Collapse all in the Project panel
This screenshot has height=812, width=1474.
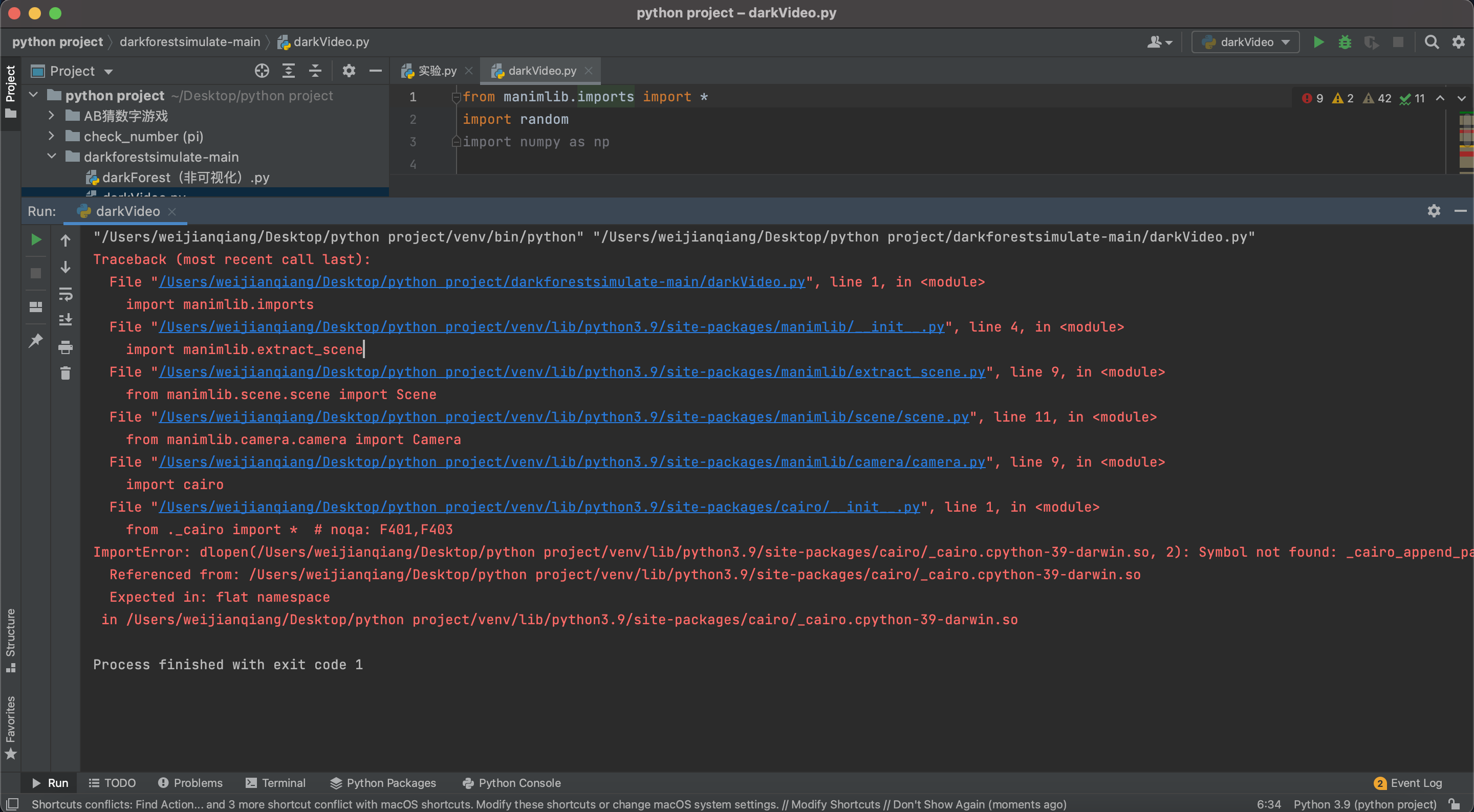pyautogui.click(x=315, y=71)
